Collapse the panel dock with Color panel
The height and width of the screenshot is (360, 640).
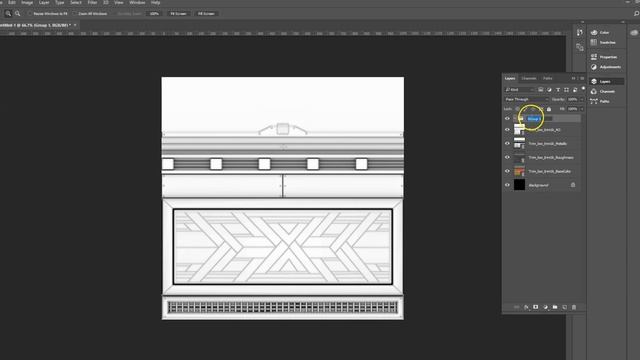[x=623, y=22]
